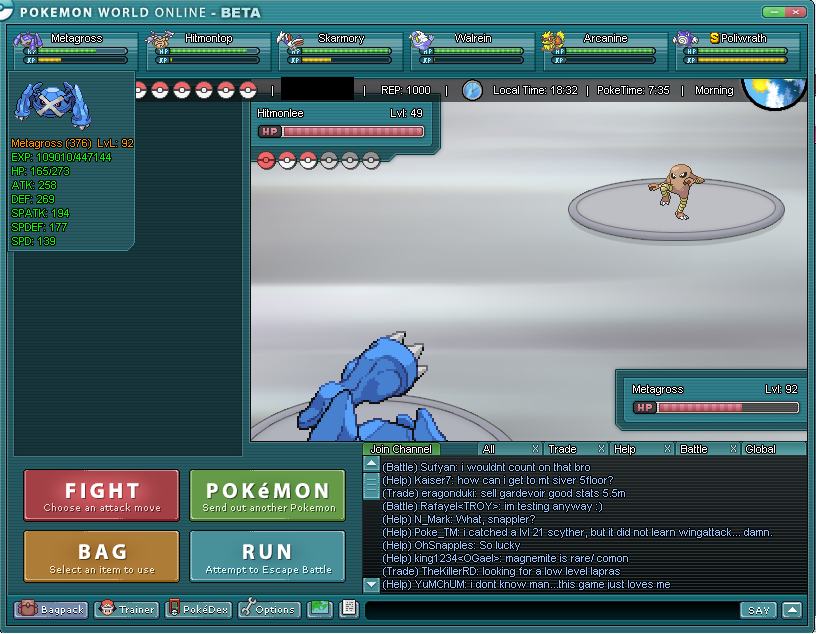The image size is (816, 634).
Task: Close the All chat tab
Action: tap(535, 449)
